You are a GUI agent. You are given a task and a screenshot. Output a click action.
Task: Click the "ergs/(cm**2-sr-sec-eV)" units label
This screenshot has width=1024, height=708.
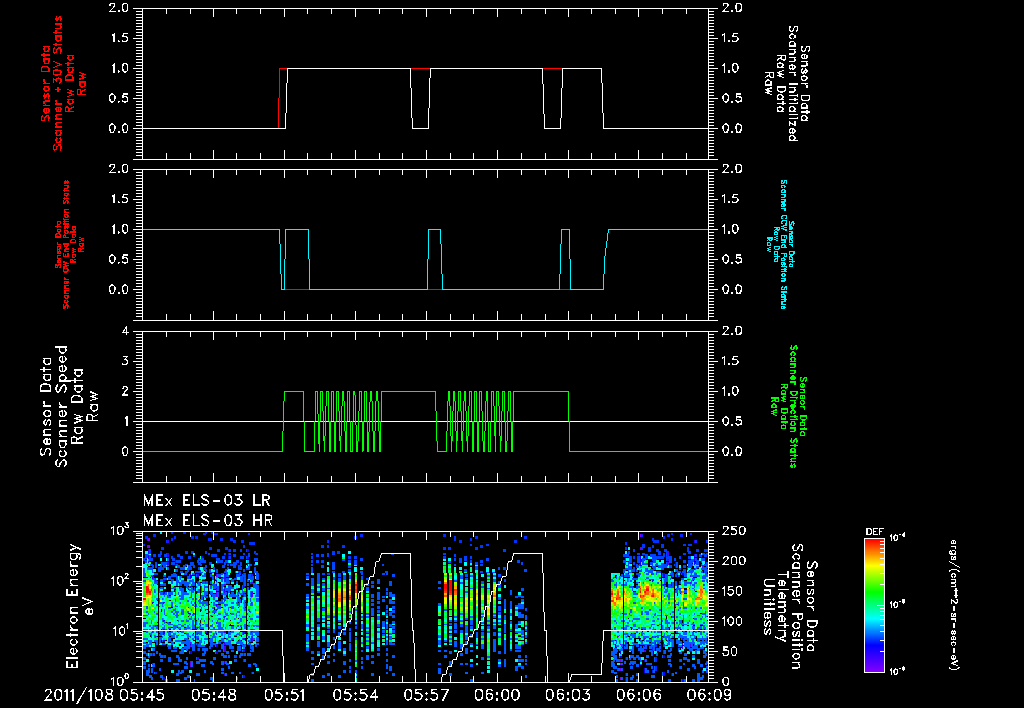[953, 604]
